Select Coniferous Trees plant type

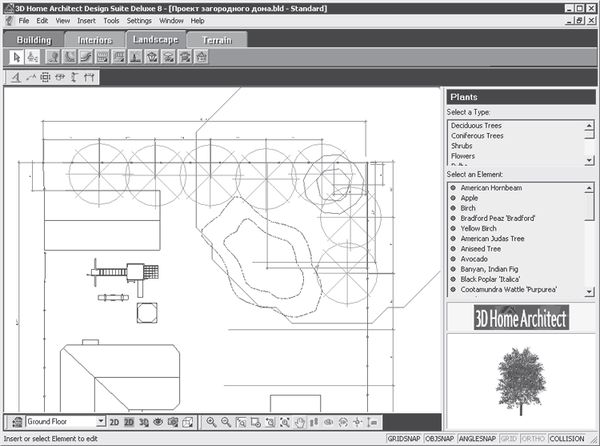pyautogui.click(x=477, y=136)
